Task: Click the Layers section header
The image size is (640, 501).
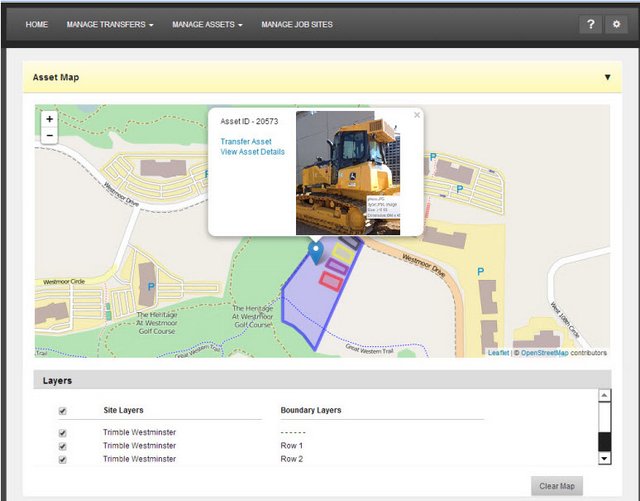Action: point(322,380)
